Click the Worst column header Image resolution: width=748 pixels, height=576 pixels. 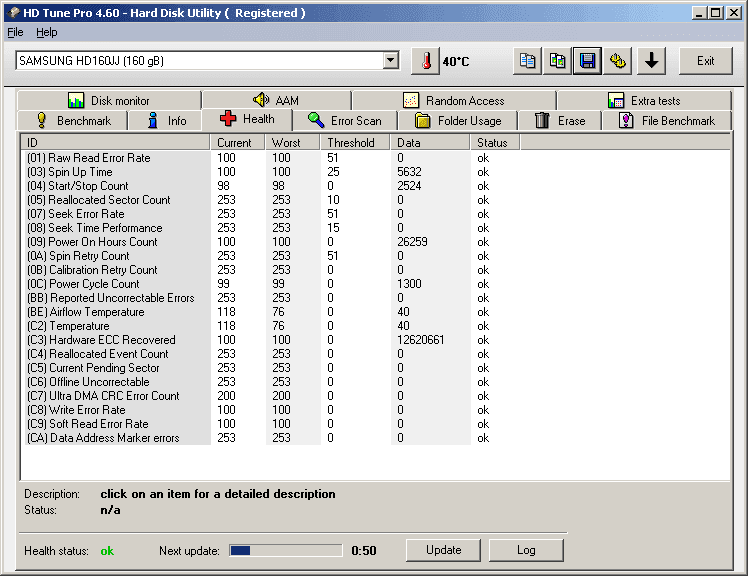[292, 143]
